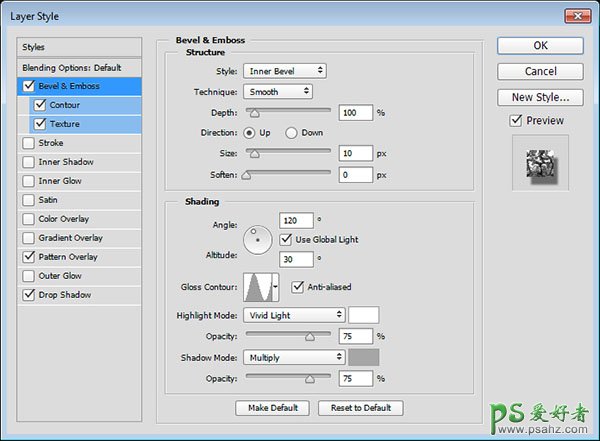Open the Gloss Contour picker arrow

(276, 288)
